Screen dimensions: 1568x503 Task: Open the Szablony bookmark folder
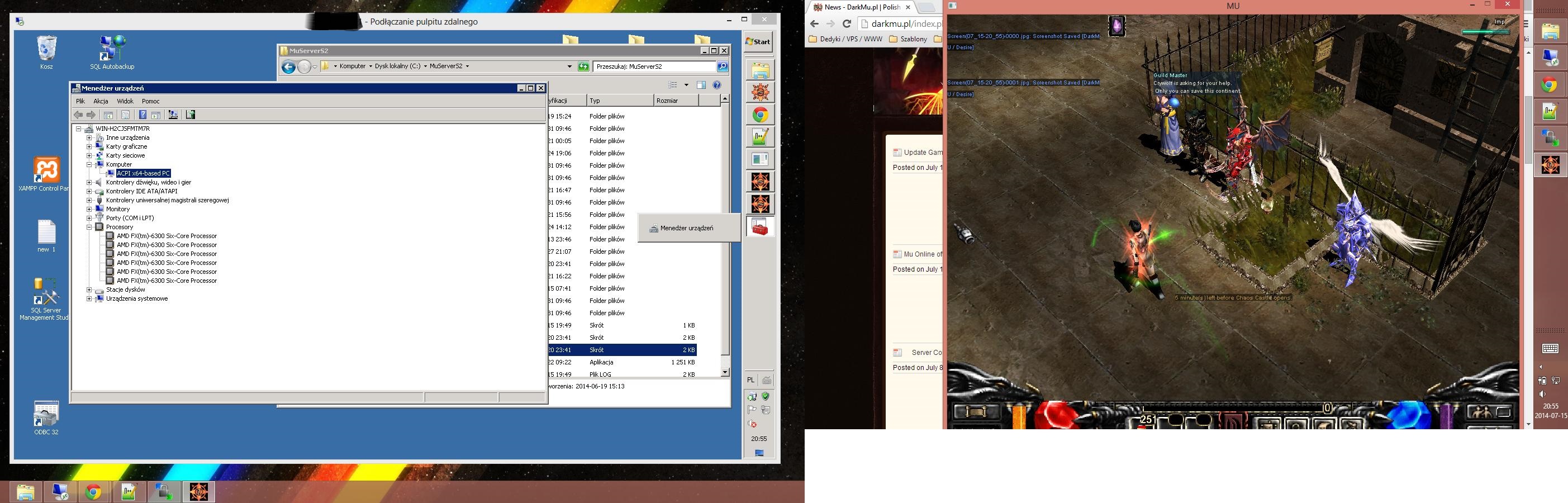908,39
